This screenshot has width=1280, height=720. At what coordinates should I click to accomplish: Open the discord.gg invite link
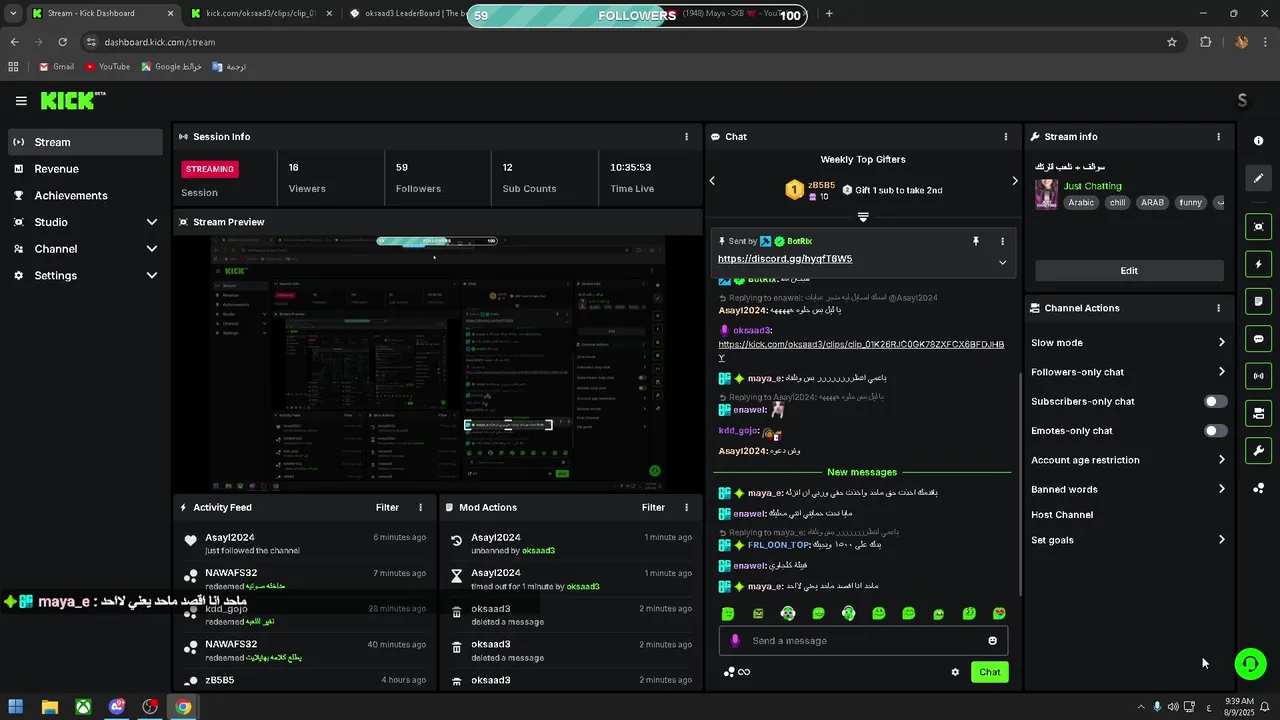785,259
